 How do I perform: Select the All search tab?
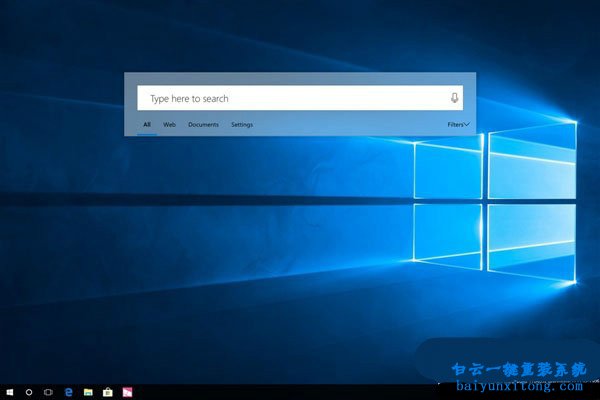(147, 125)
